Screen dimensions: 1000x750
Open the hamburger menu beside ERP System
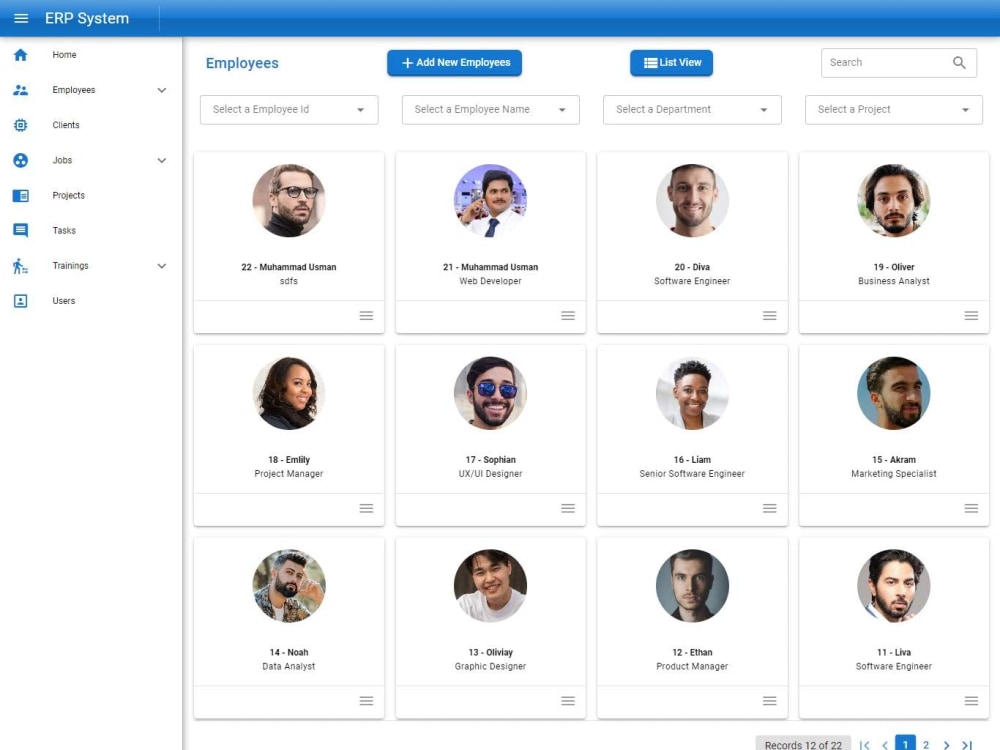point(21,18)
